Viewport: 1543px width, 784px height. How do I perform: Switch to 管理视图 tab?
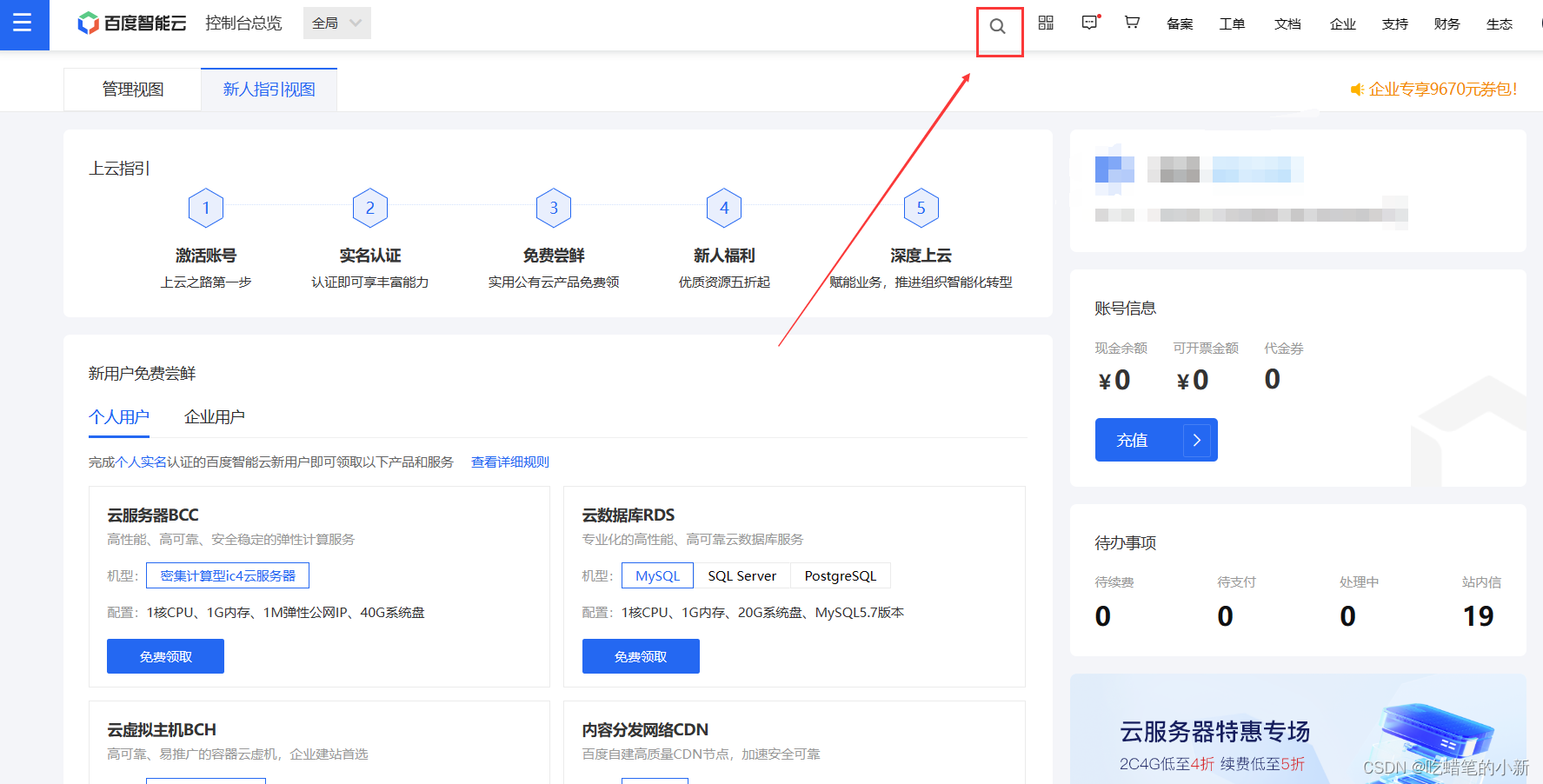pos(132,90)
